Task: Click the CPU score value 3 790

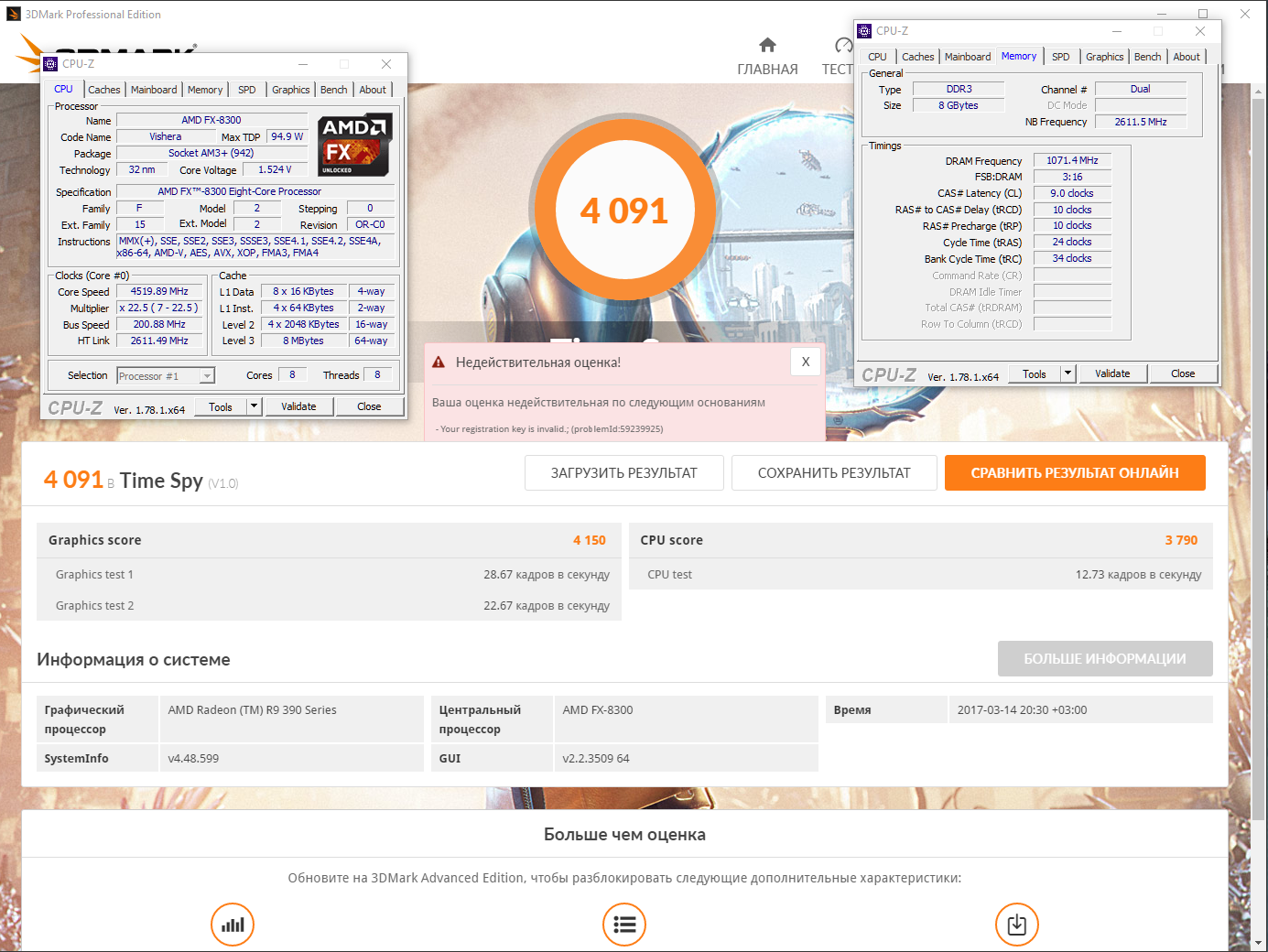Action: [x=1181, y=540]
